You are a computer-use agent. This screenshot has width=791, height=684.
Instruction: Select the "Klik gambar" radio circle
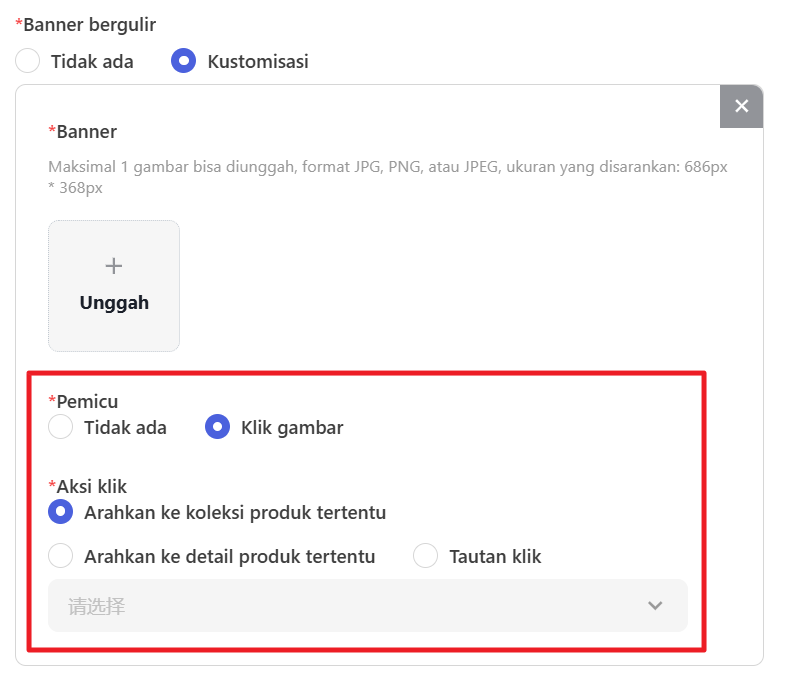217,427
